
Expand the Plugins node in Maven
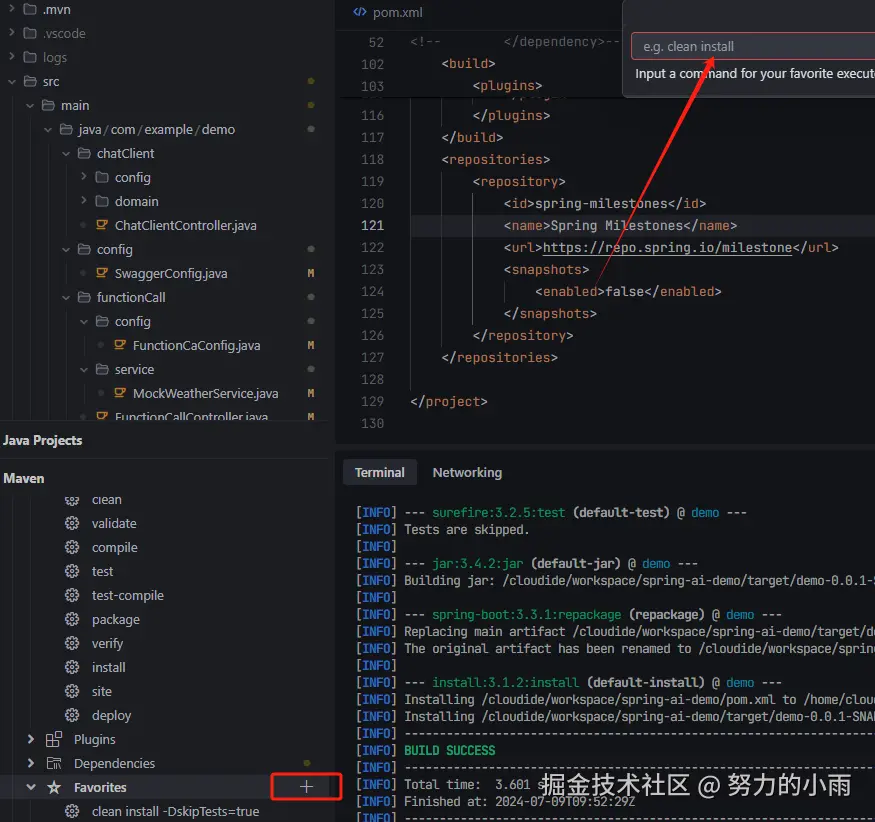pyautogui.click(x=31, y=739)
